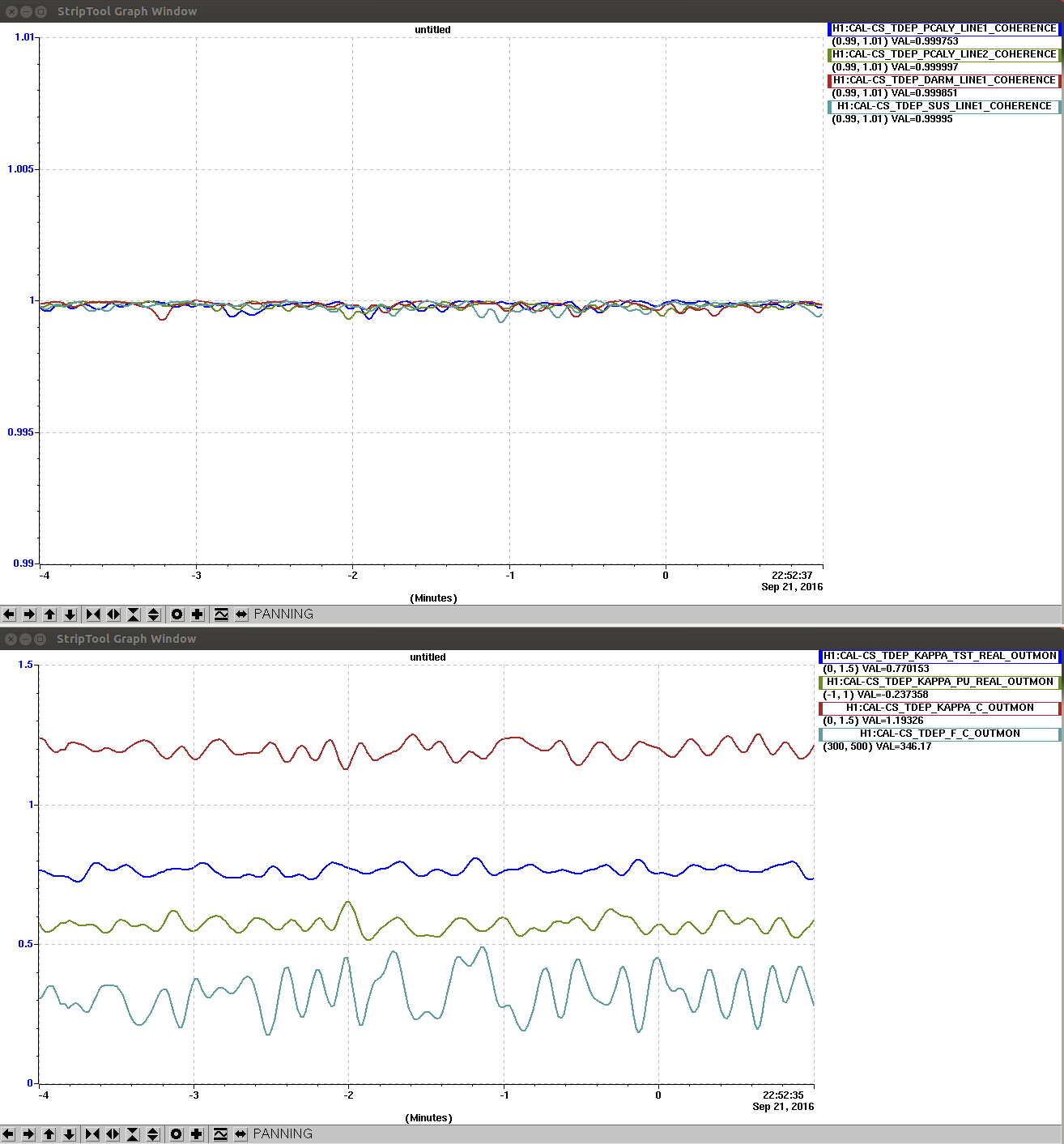Click the waveform icon in the top graph toolbar

(221, 615)
